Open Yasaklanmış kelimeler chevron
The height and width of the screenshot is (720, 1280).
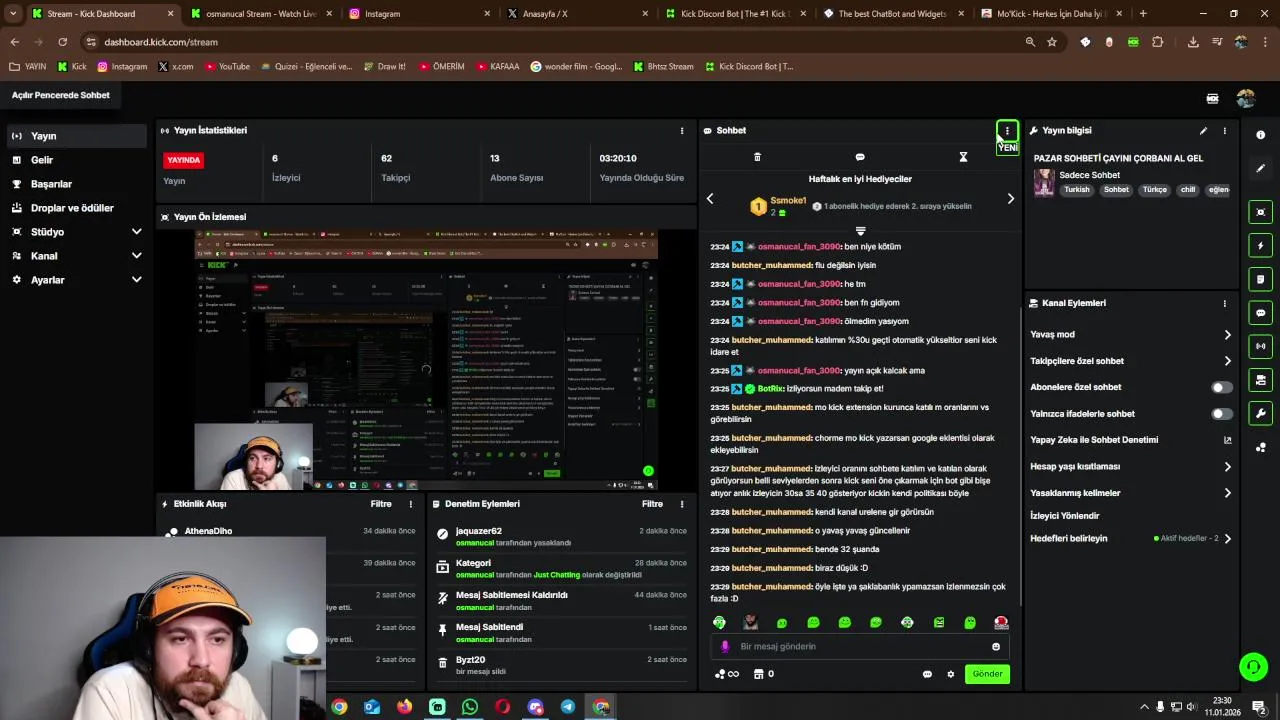pyautogui.click(x=1227, y=493)
